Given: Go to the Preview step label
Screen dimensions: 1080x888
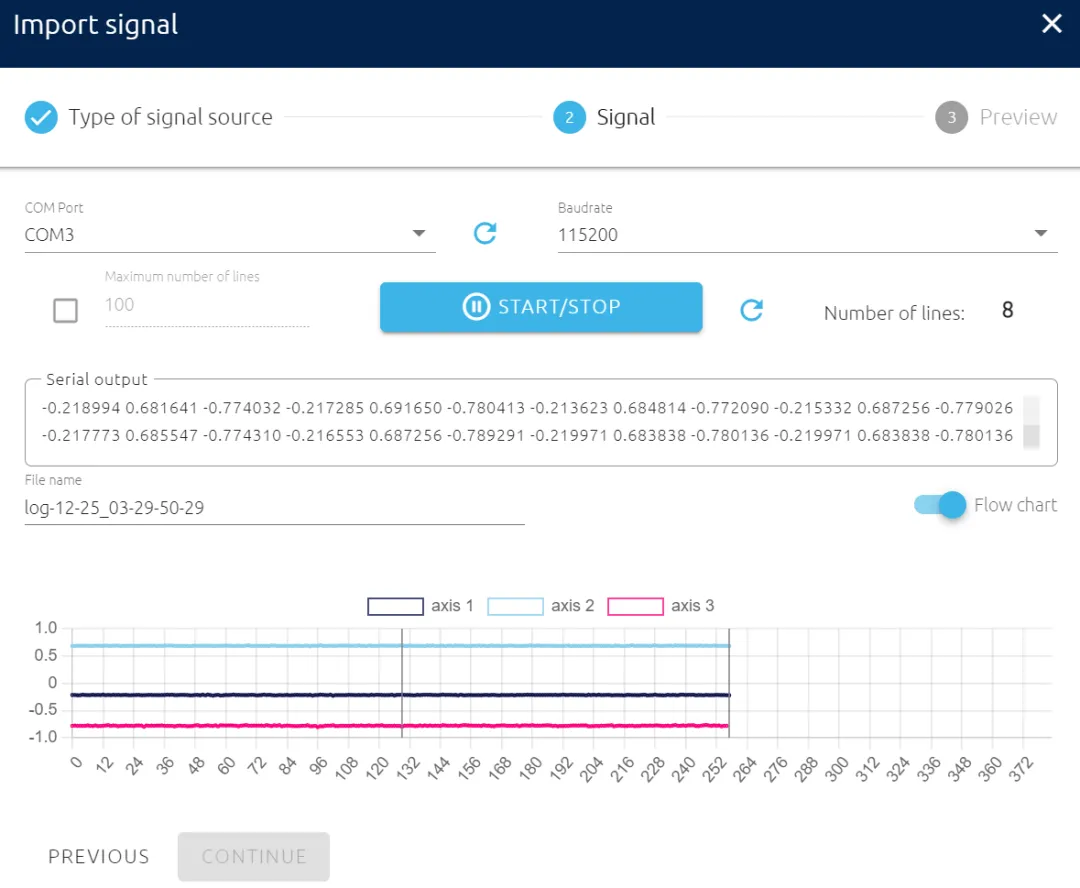Looking at the screenshot, I should tap(1018, 118).
